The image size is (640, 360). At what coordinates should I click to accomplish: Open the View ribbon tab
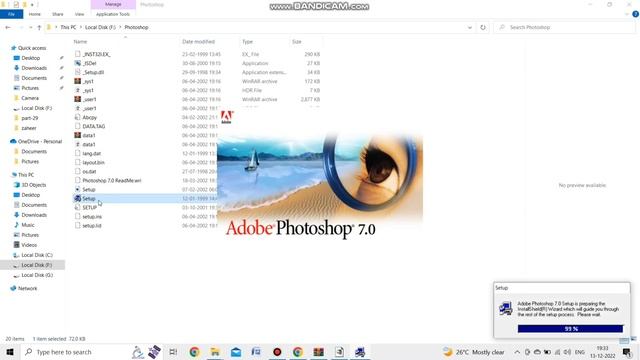pyautogui.click(x=79, y=14)
